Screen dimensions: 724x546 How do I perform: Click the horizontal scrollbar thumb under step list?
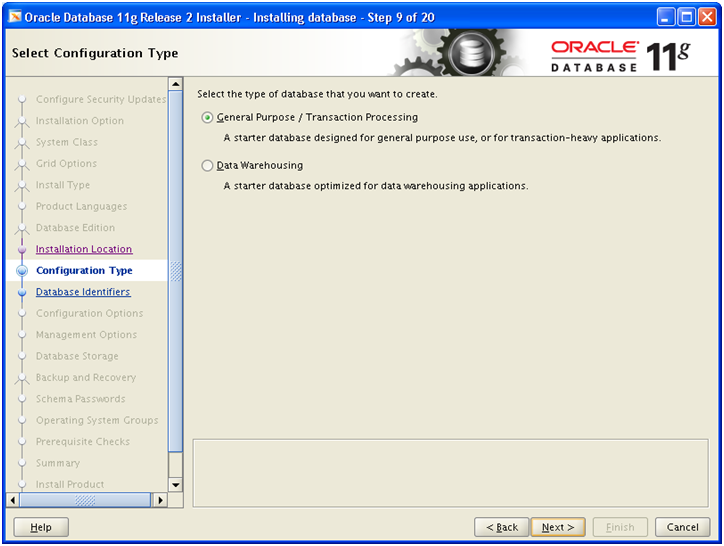tap(85, 500)
